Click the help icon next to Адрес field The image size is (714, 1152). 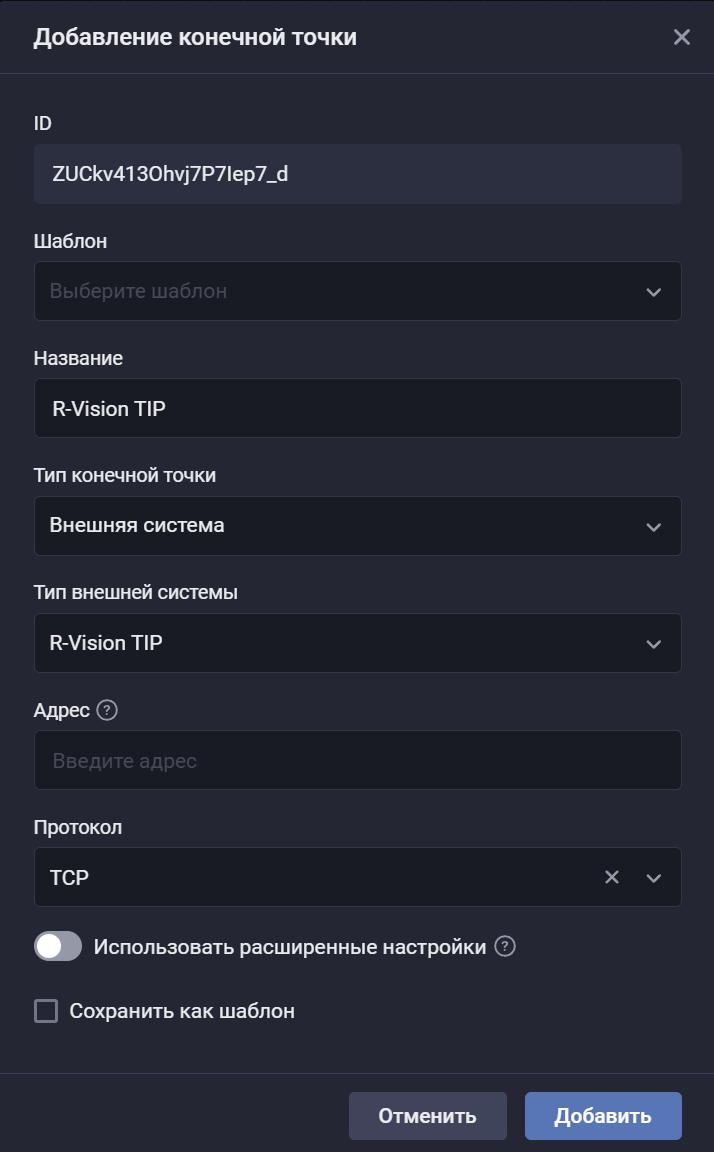(108, 710)
